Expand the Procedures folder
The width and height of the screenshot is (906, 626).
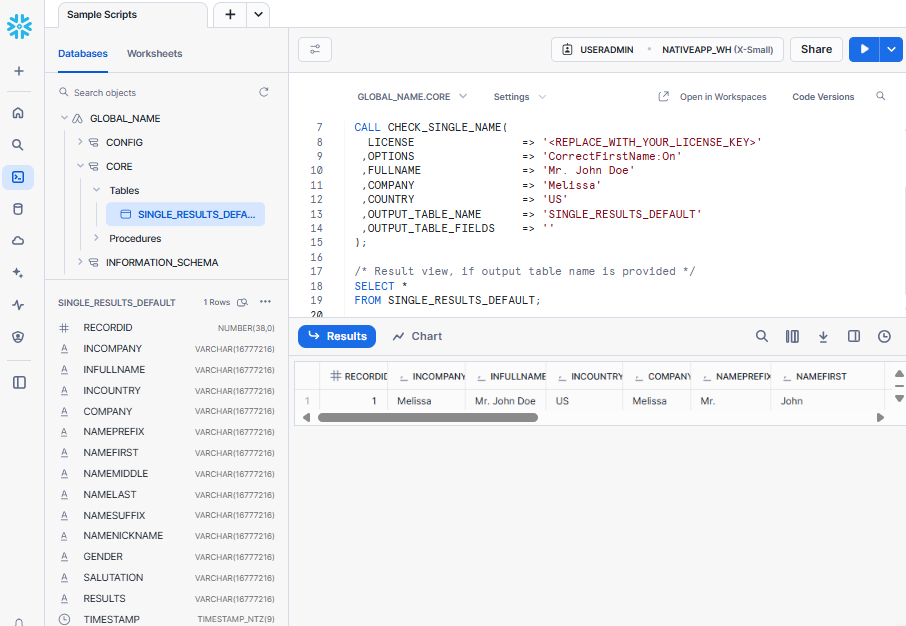click(x=96, y=238)
